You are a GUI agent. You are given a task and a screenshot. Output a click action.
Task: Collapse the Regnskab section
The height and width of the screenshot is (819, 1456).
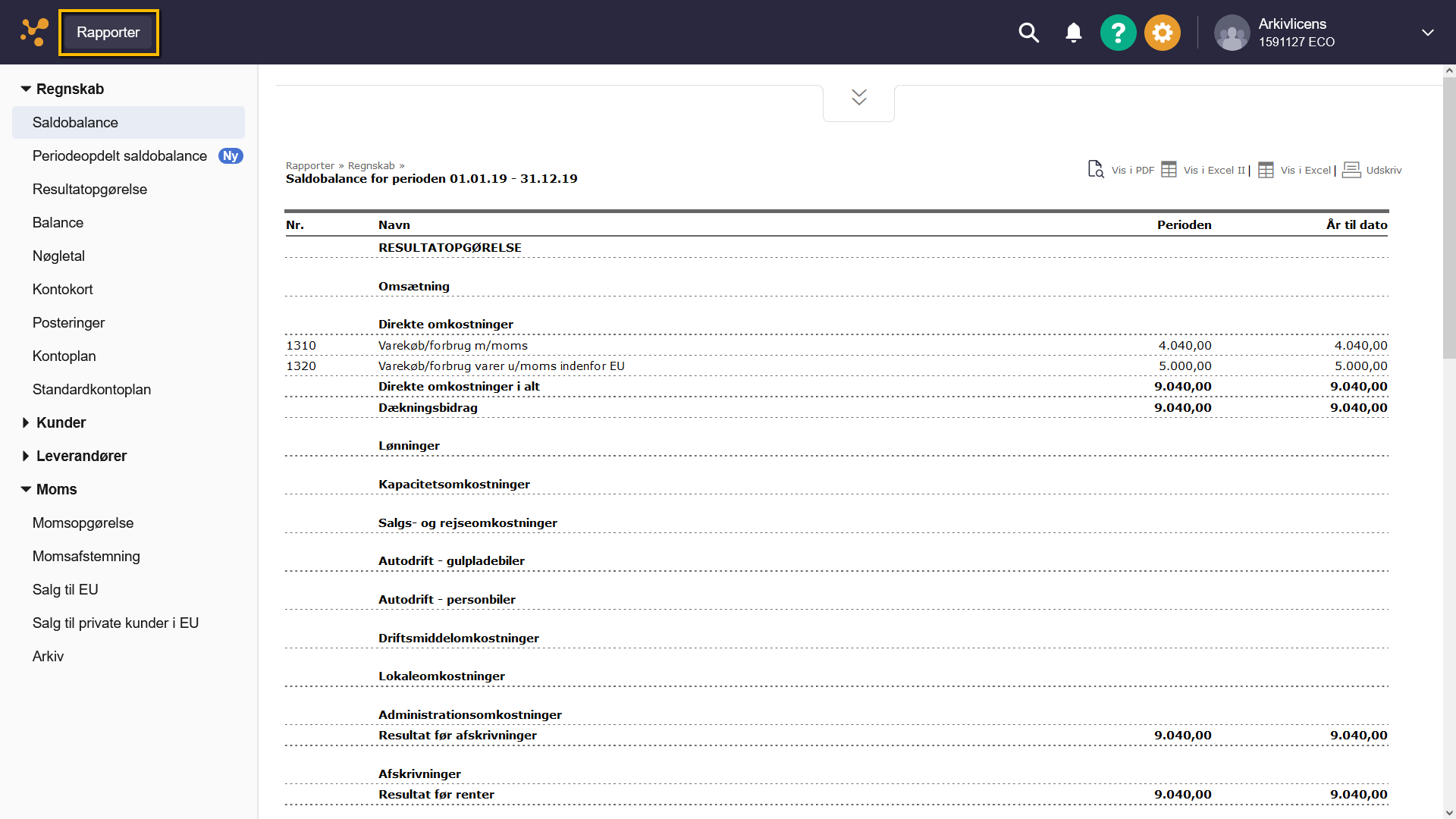click(26, 89)
